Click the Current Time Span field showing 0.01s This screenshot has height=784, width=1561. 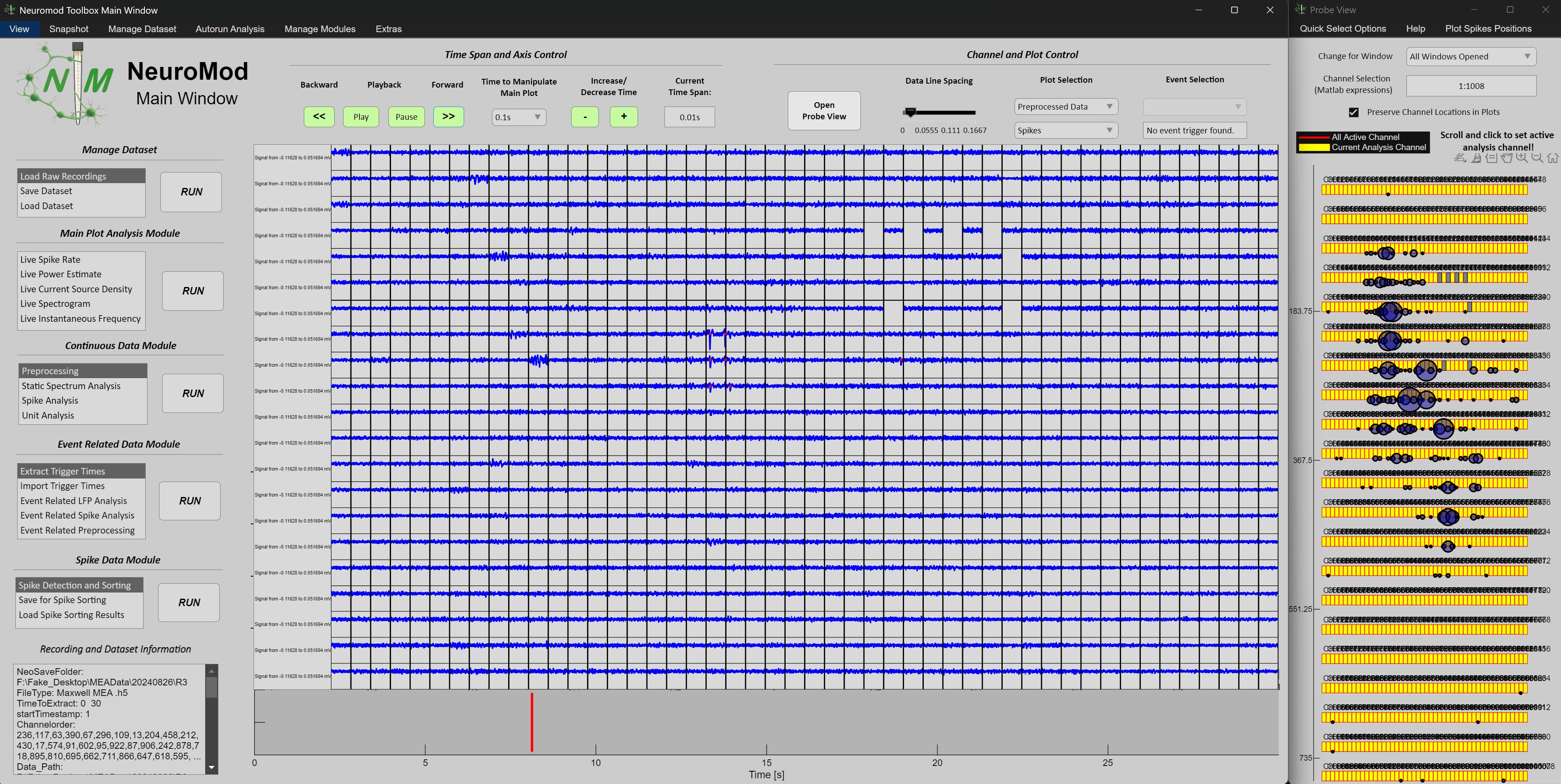(689, 117)
